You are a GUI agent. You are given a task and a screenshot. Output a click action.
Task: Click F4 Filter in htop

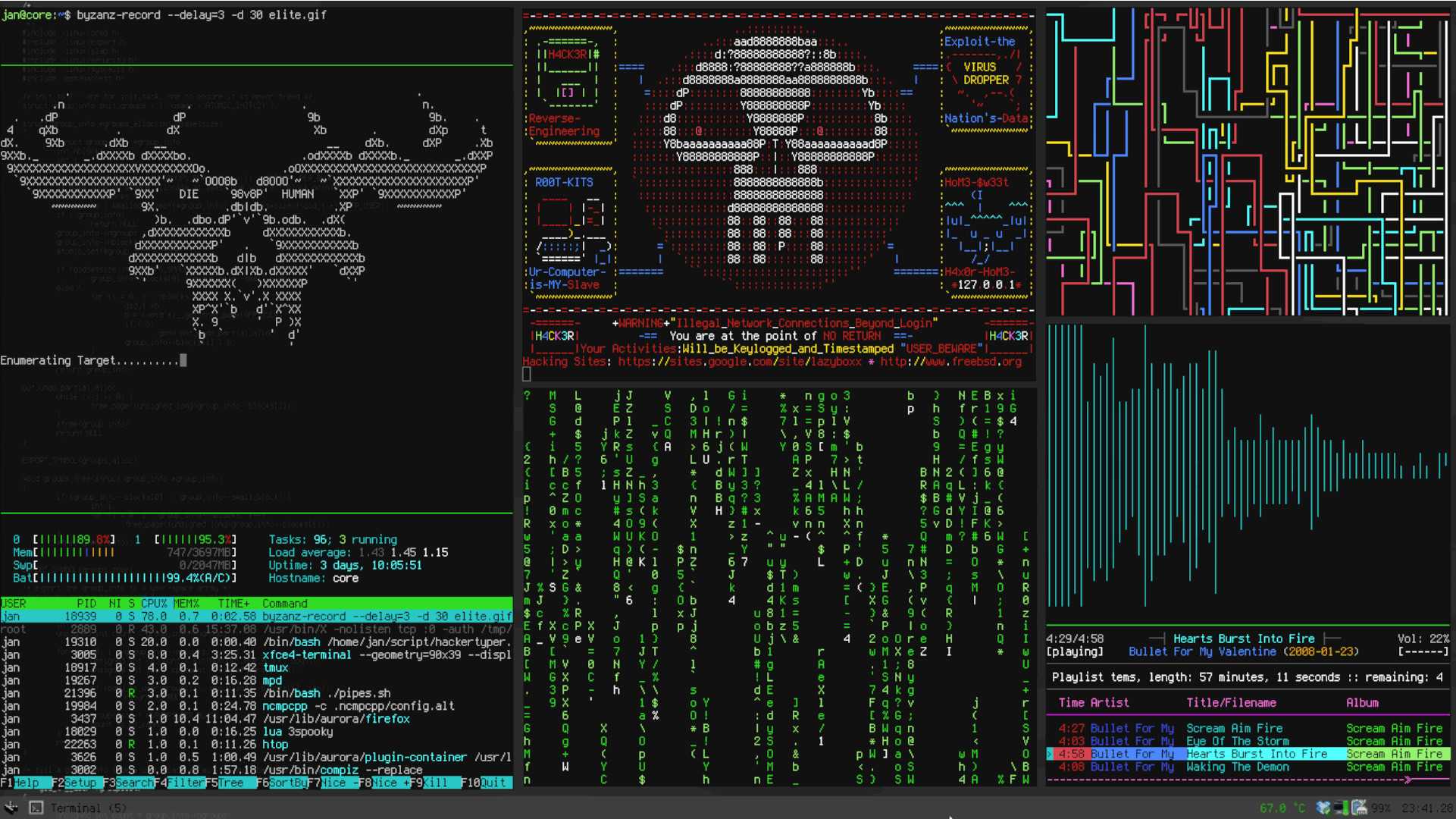click(x=186, y=783)
